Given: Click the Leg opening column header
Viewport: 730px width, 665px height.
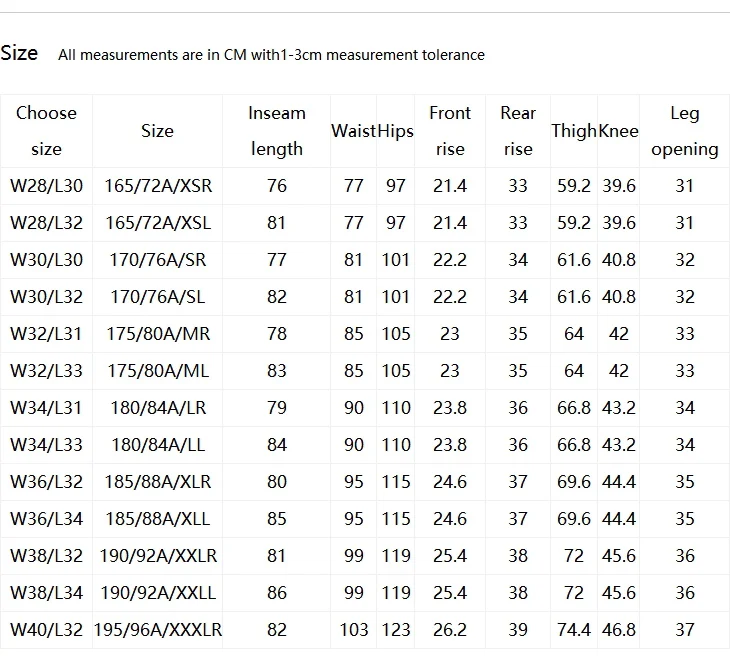Looking at the screenshot, I should [684, 131].
